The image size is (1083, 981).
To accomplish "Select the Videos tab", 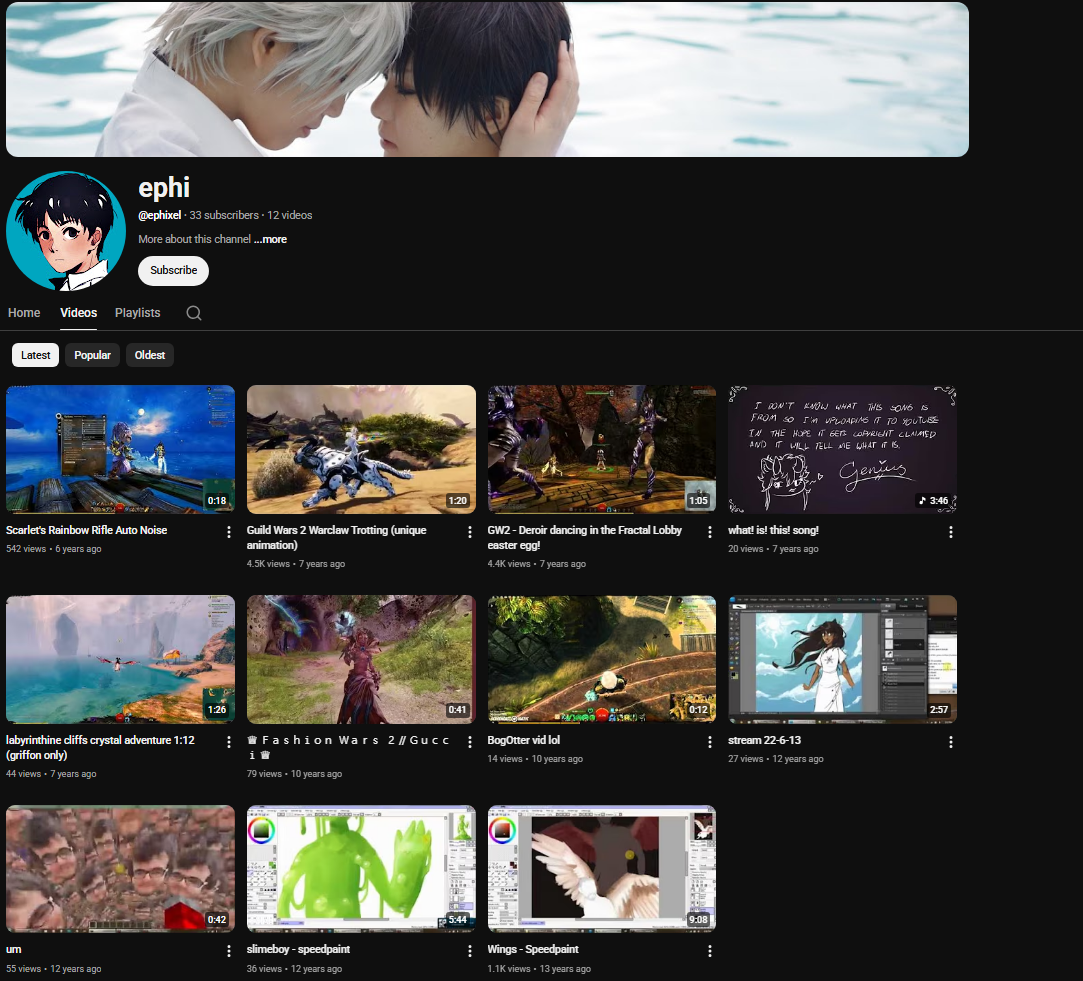I will click(79, 313).
